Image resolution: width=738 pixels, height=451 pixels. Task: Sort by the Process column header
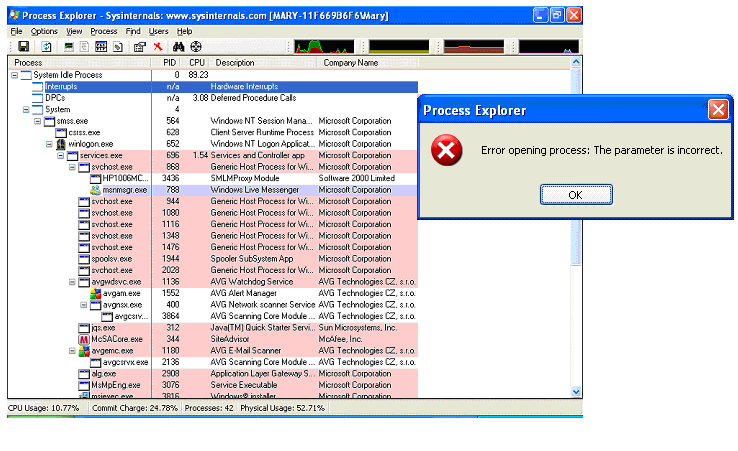point(79,63)
